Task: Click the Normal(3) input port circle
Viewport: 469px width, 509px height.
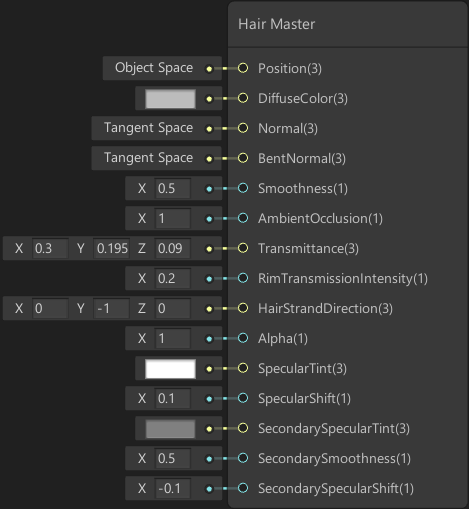Action: click(243, 128)
